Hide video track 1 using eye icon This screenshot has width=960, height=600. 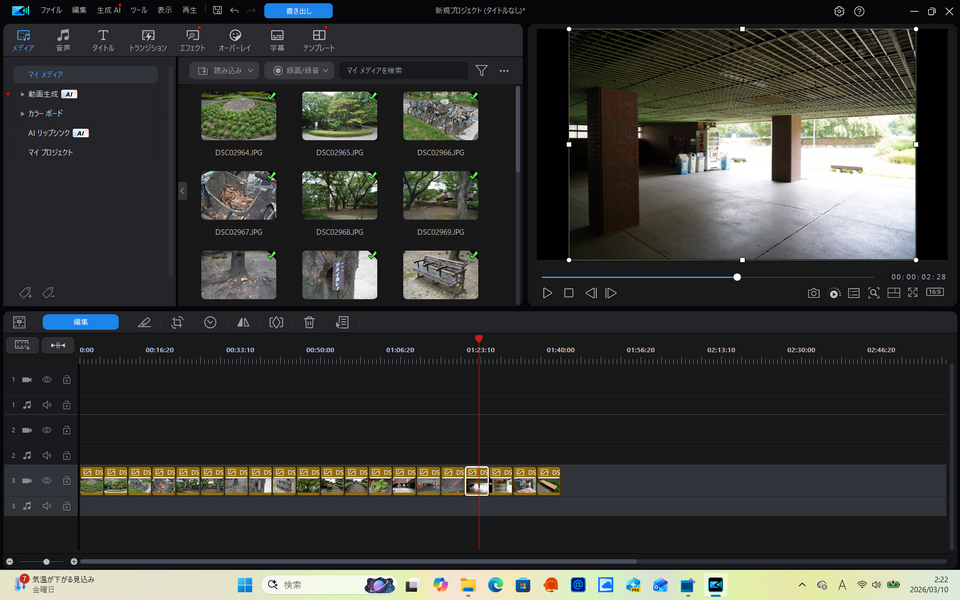coord(47,380)
